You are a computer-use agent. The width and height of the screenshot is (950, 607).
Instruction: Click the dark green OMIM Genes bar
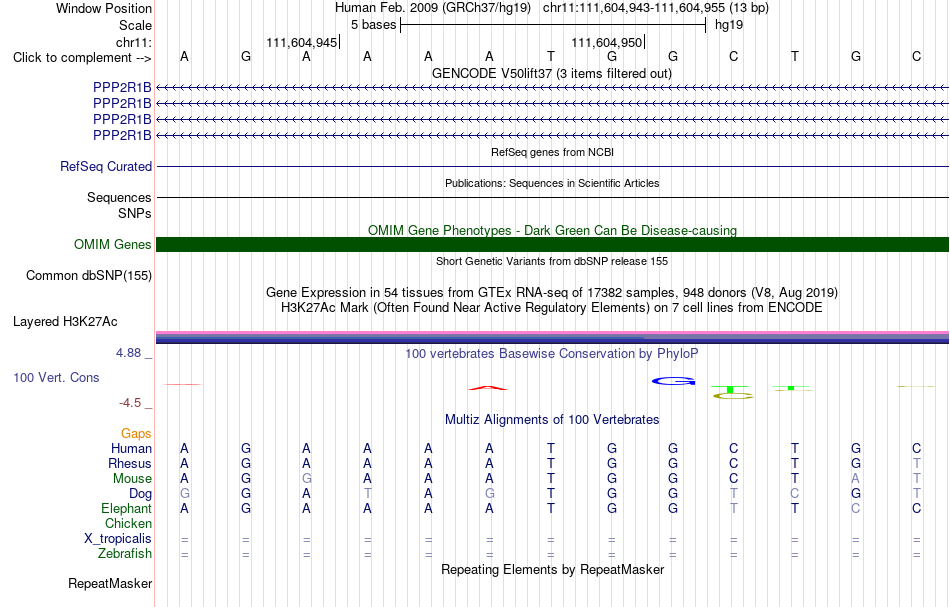[553, 244]
